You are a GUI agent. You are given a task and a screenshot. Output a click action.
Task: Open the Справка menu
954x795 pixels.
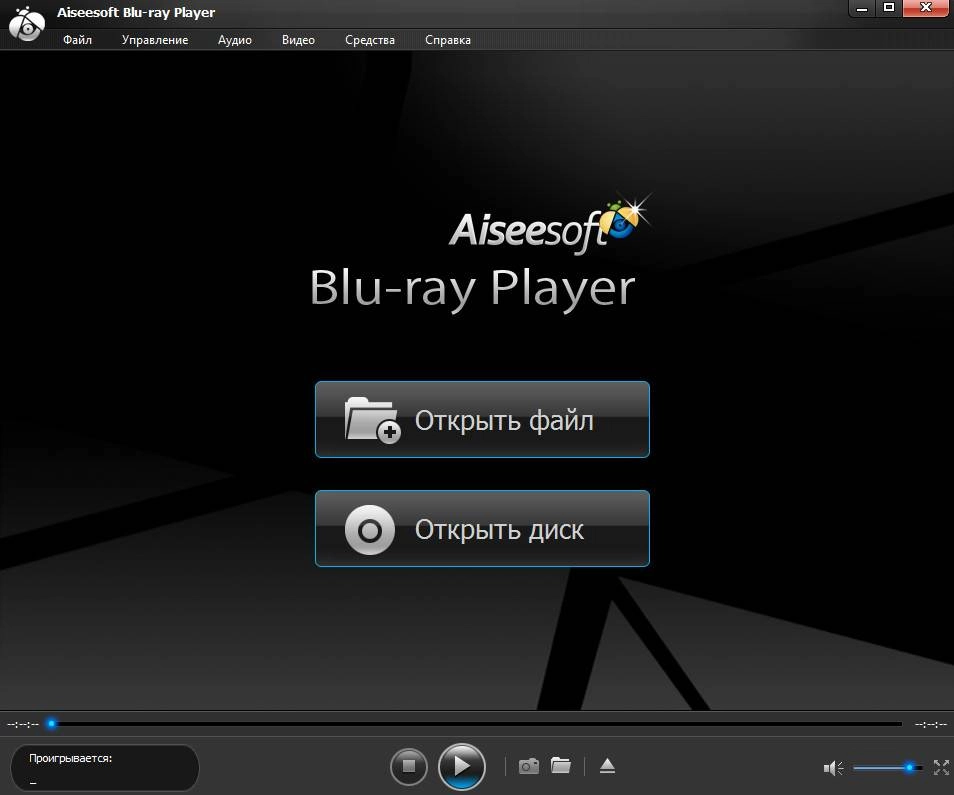(x=448, y=40)
